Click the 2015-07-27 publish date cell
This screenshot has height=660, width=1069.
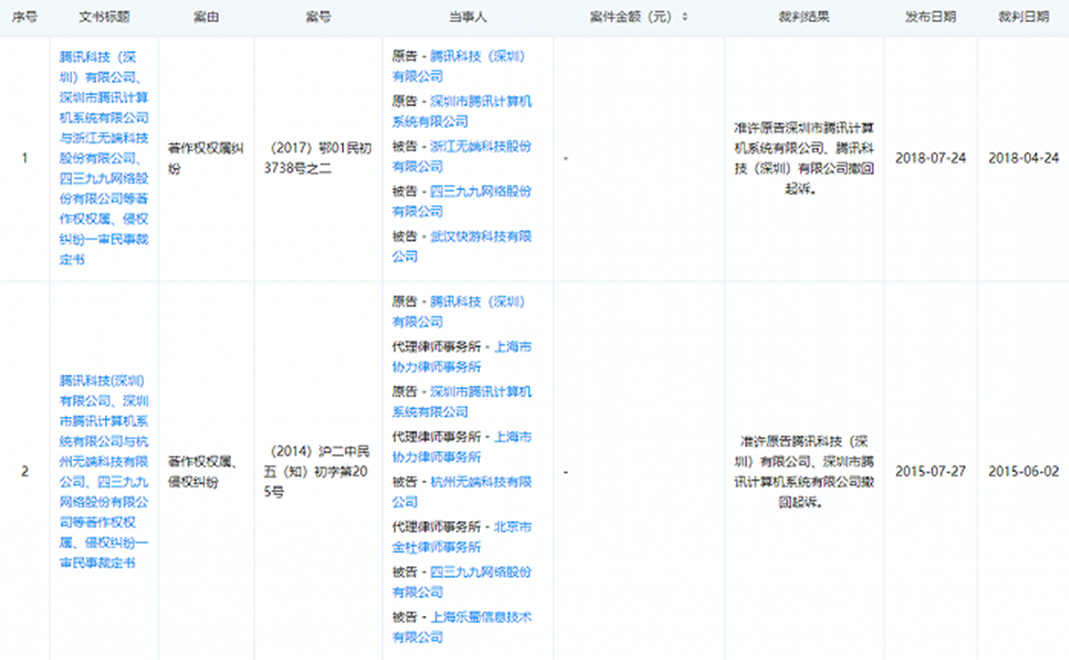930,471
